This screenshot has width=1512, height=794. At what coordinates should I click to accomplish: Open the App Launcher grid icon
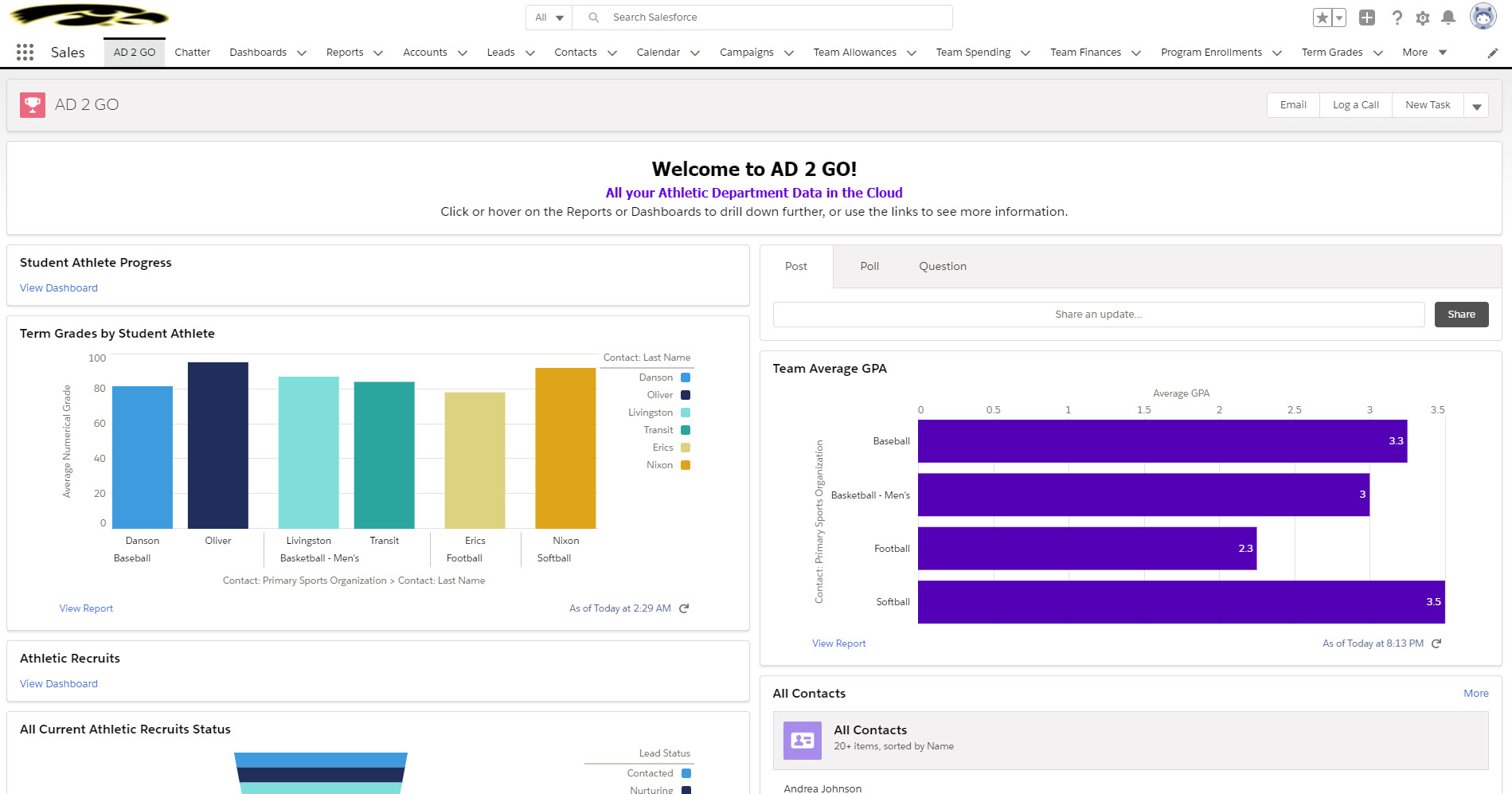(25, 53)
